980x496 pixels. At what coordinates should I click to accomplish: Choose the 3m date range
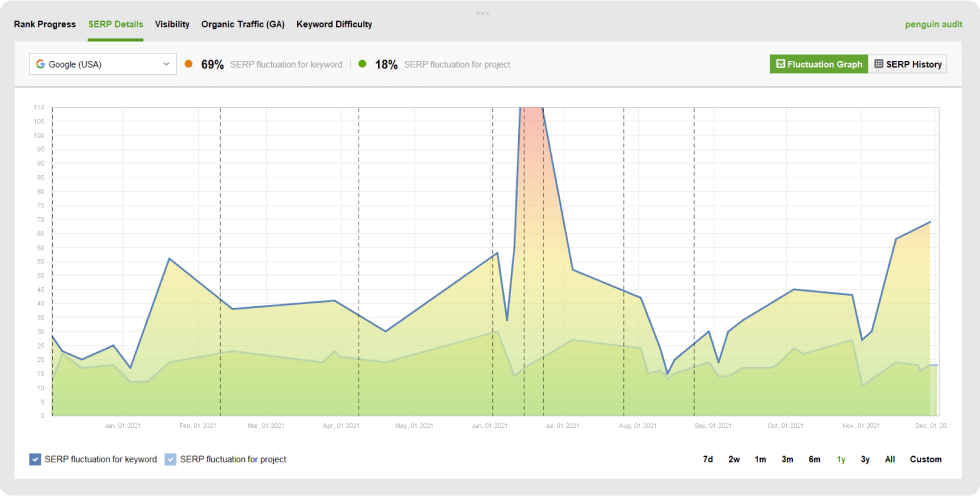[x=788, y=459]
